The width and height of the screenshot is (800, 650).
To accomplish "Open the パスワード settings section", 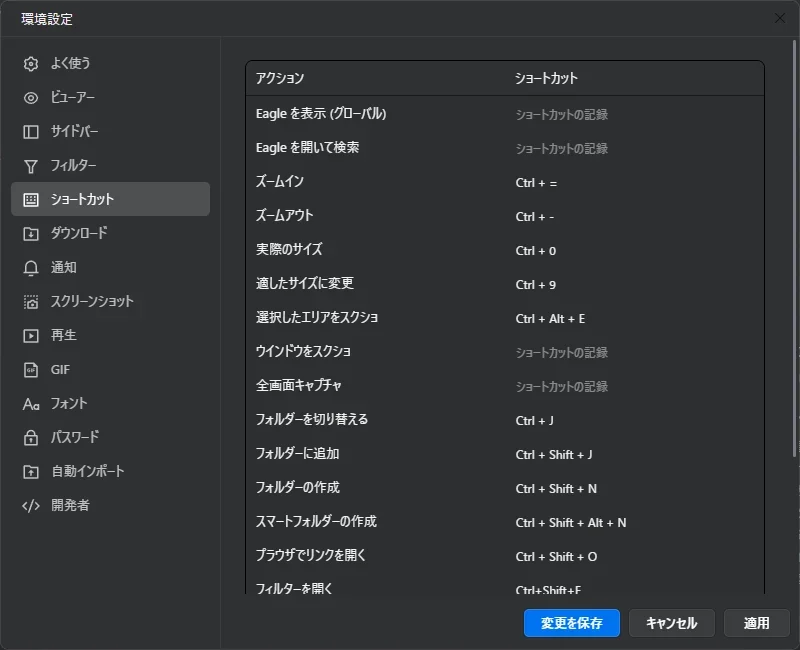I will [x=110, y=437].
